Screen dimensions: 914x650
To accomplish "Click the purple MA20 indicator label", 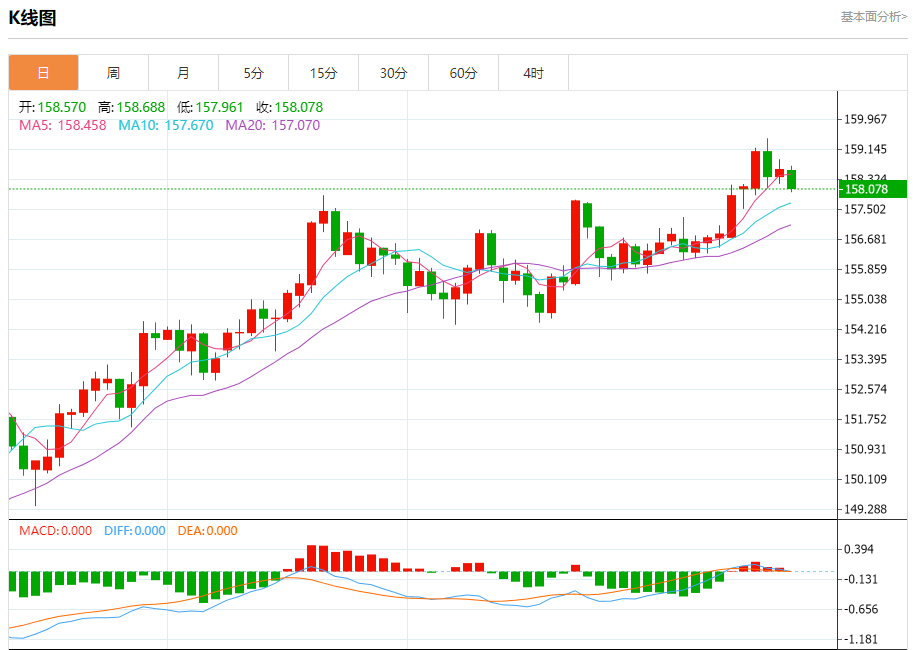I will pyautogui.click(x=272, y=125).
